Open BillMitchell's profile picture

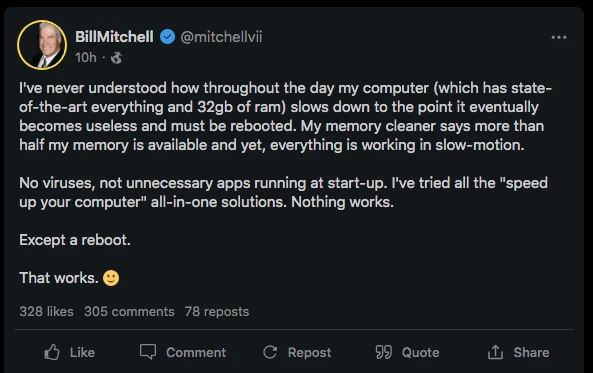pos(42,45)
